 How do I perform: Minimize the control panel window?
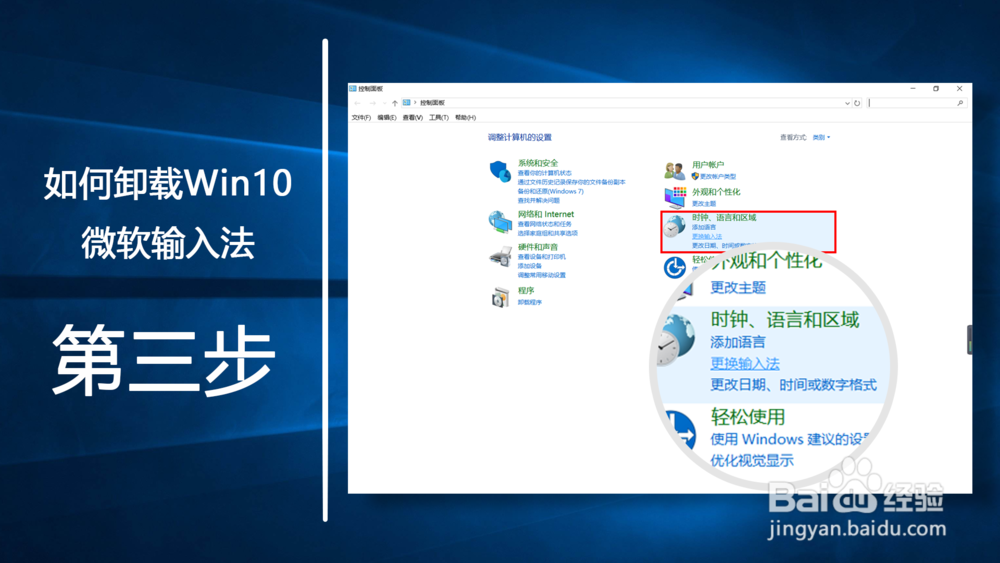pos(913,89)
